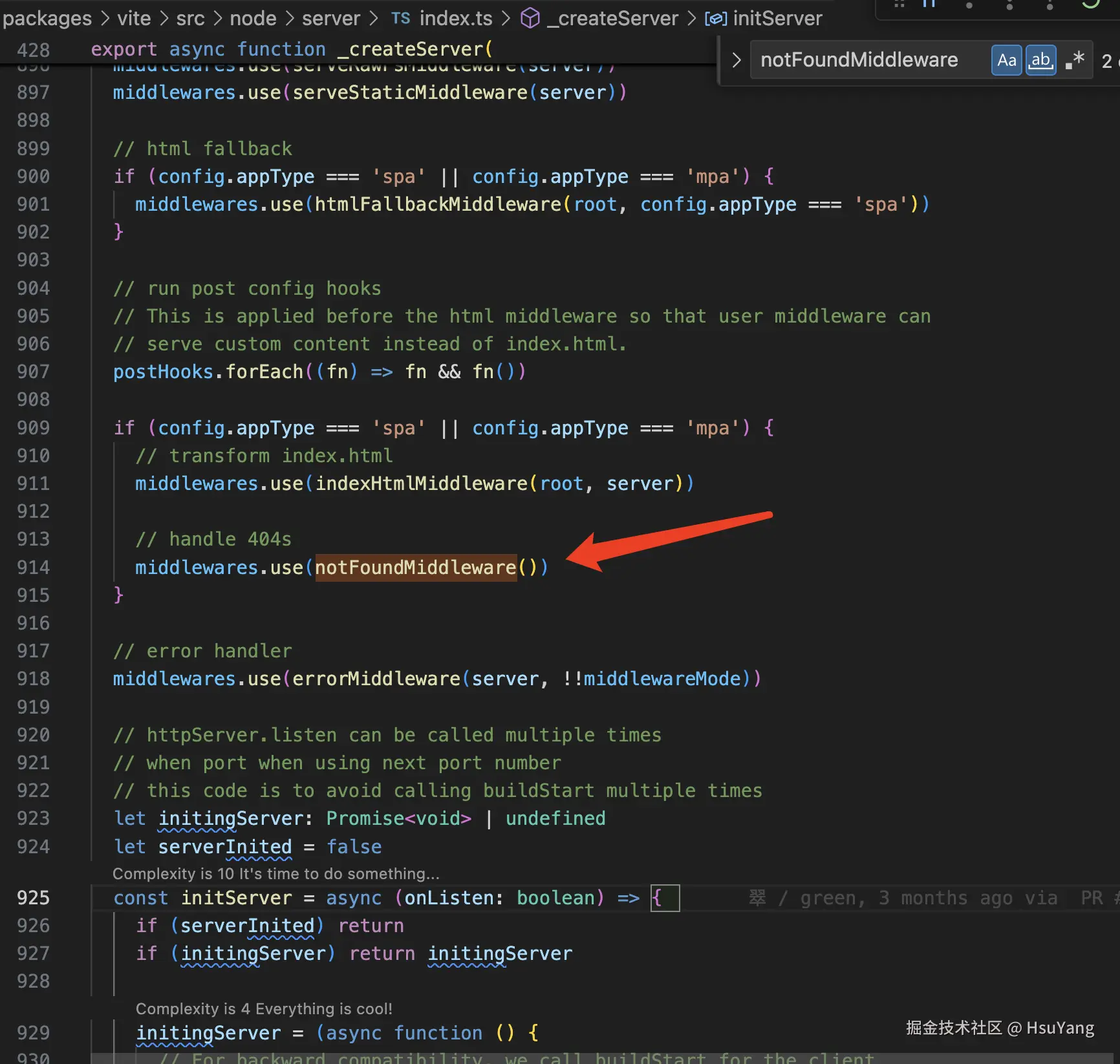Screen dimensions: 1120x1064
Task: Click the find input containing notFoundMiddleware
Action: pos(870,60)
